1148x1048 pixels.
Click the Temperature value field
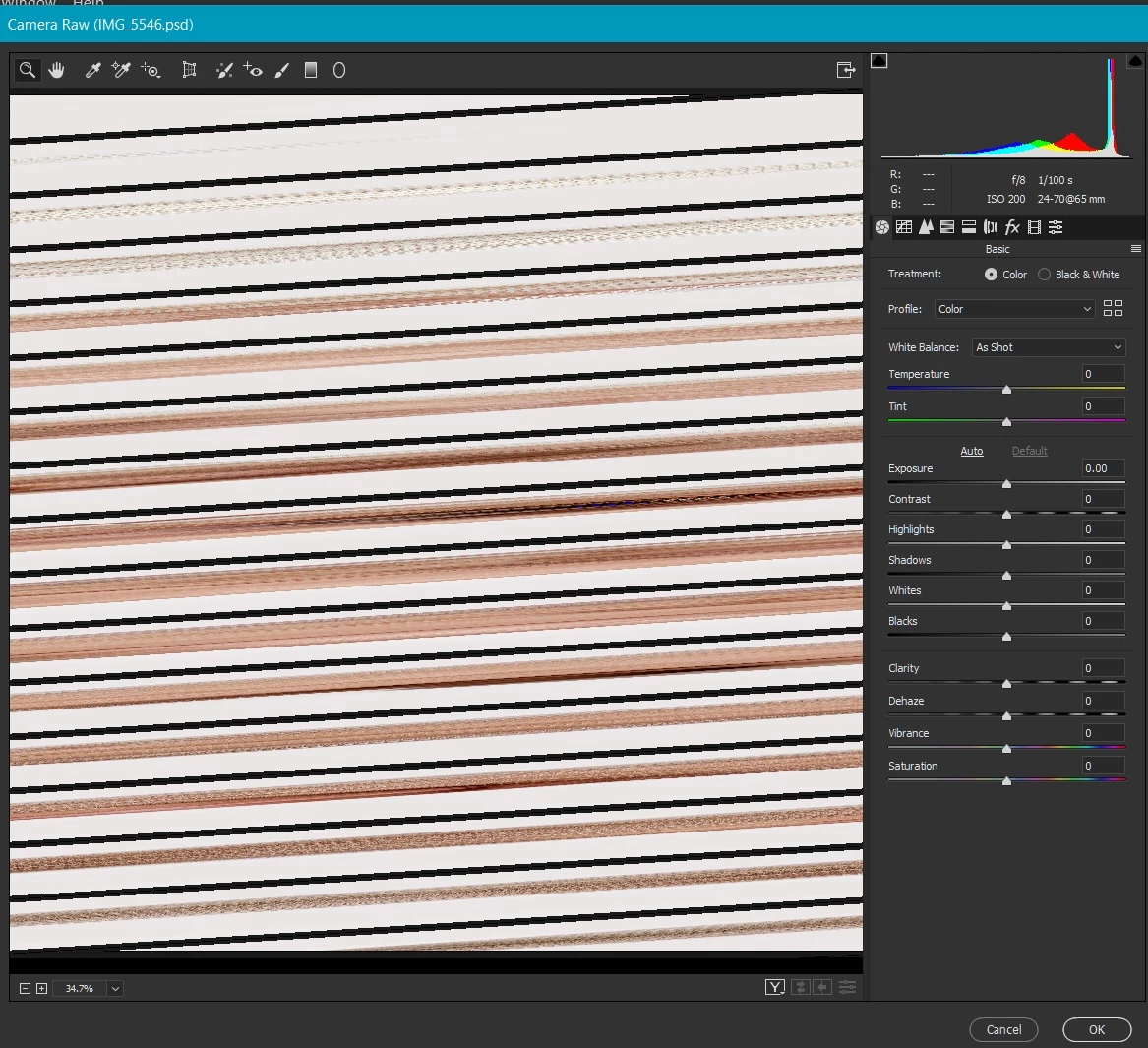click(x=1103, y=374)
